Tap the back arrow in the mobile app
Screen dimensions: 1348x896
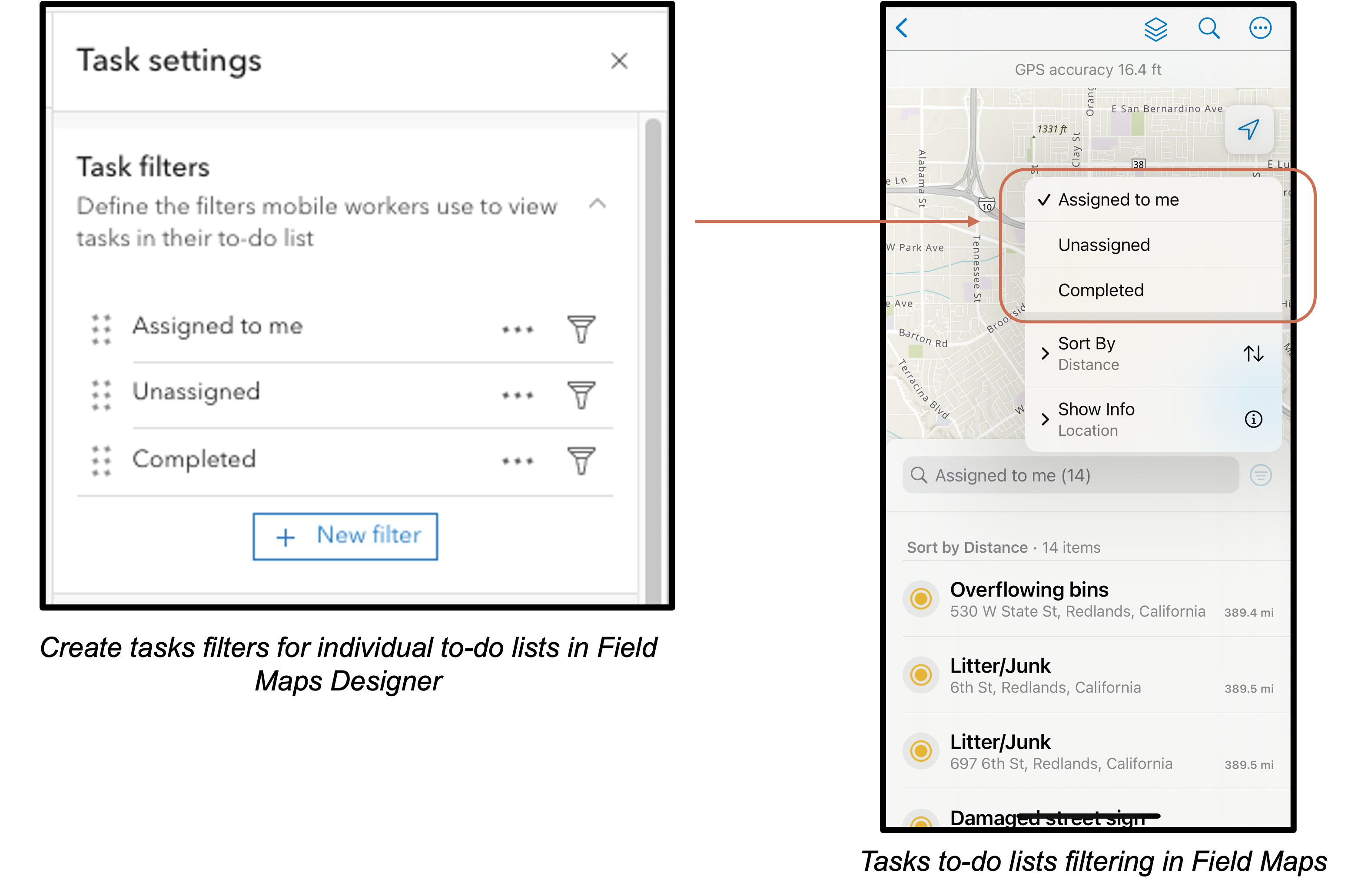click(902, 27)
